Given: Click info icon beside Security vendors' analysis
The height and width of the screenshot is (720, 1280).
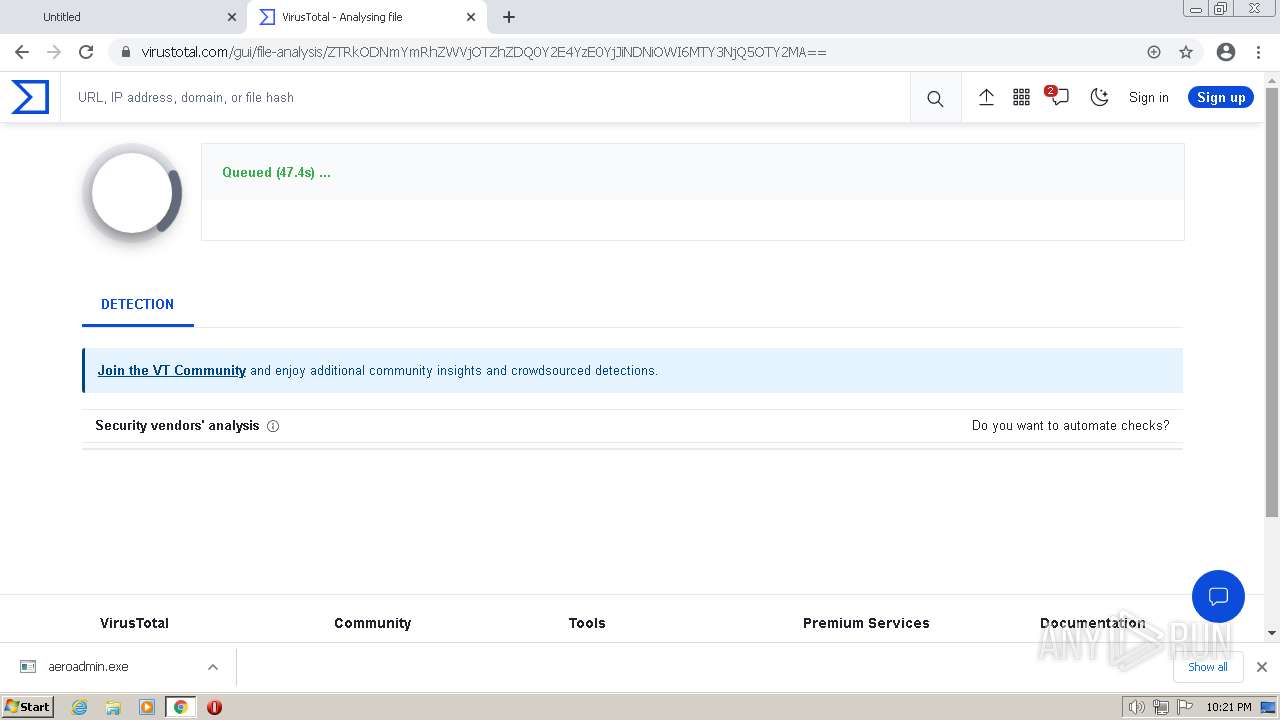Looking at the screenshot, I should (273, 426).
